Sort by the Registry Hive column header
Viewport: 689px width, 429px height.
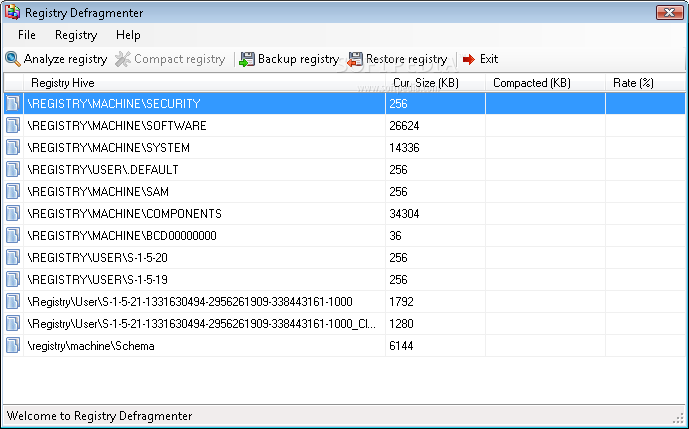(x=205, y=83)
